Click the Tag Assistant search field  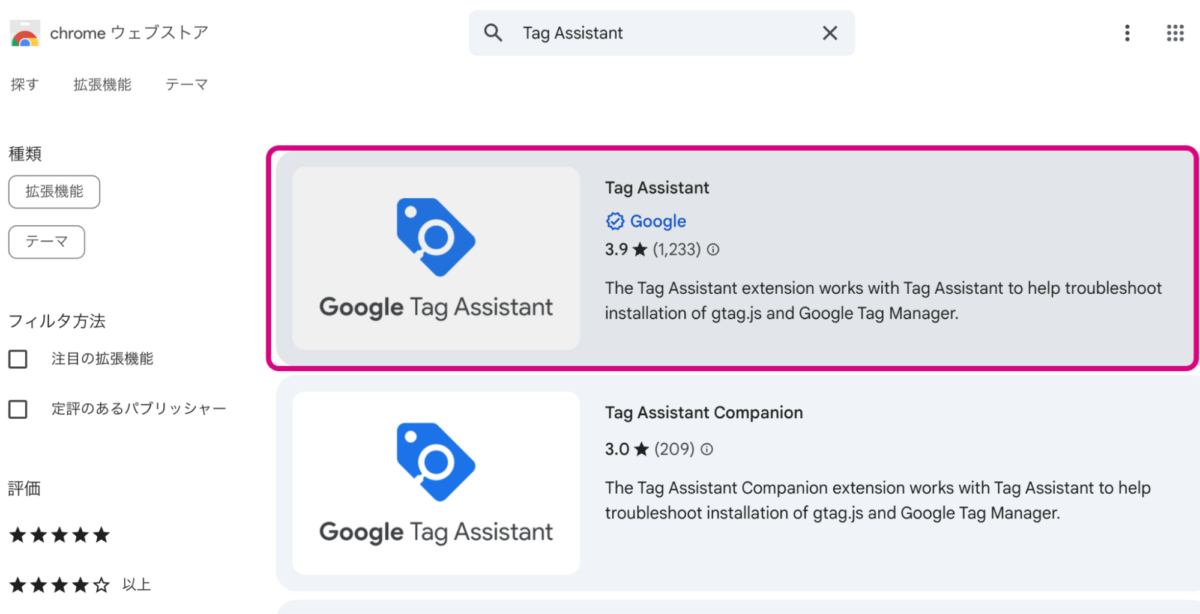tap(662, 33)
